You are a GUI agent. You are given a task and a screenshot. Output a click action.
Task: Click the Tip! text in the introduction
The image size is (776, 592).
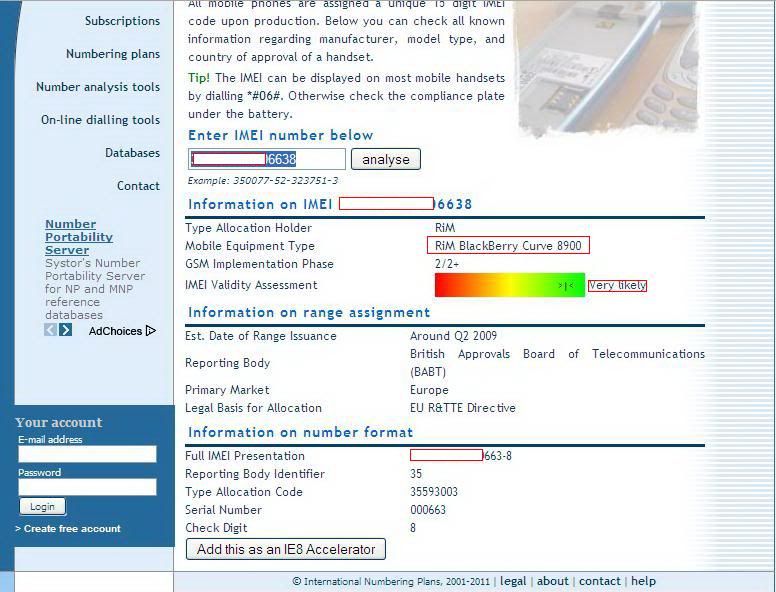(198, 78)
